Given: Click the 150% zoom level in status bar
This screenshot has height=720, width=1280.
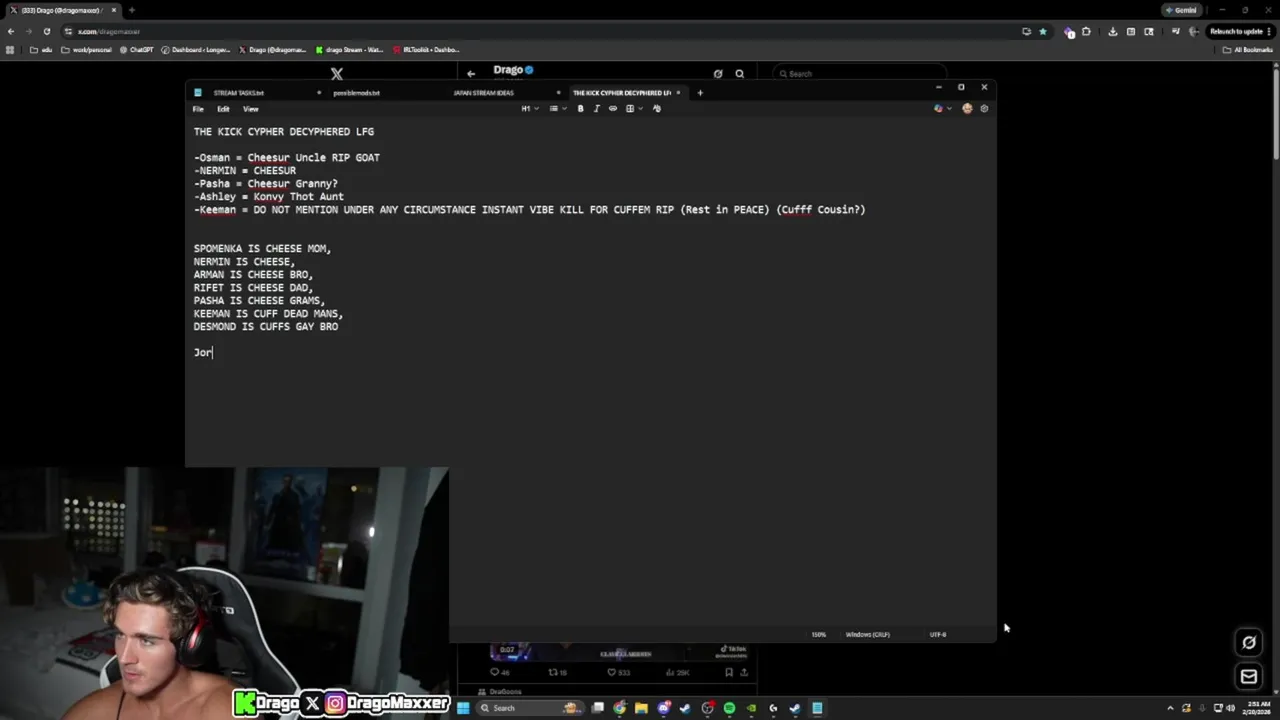Looking at the screenshot, I should coord(819,634).
